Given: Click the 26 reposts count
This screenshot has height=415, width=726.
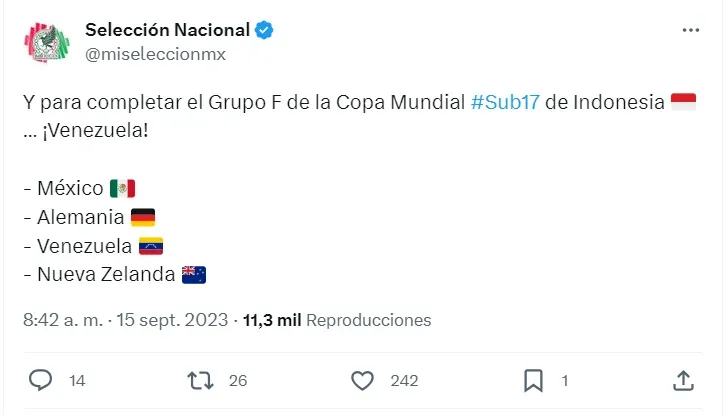Looking at the screenshot, I should click(238, 381).
